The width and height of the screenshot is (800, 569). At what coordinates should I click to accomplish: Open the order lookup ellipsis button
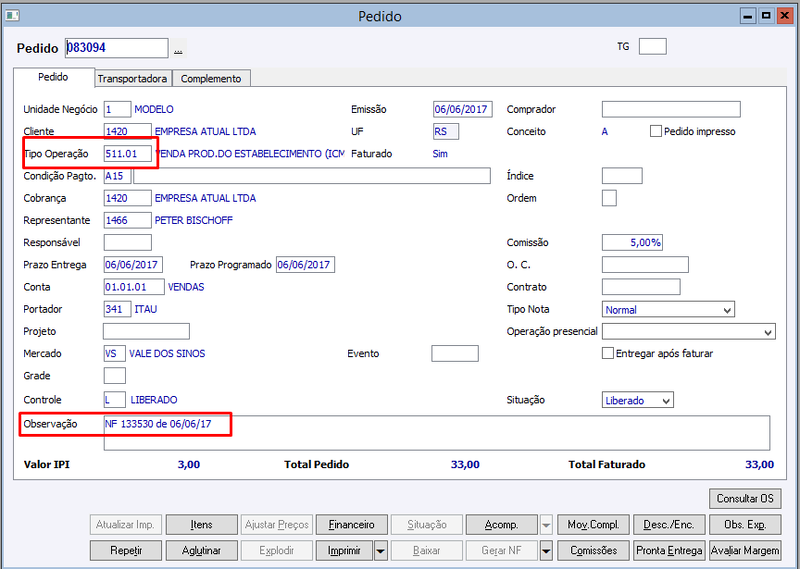click(178, 49)
